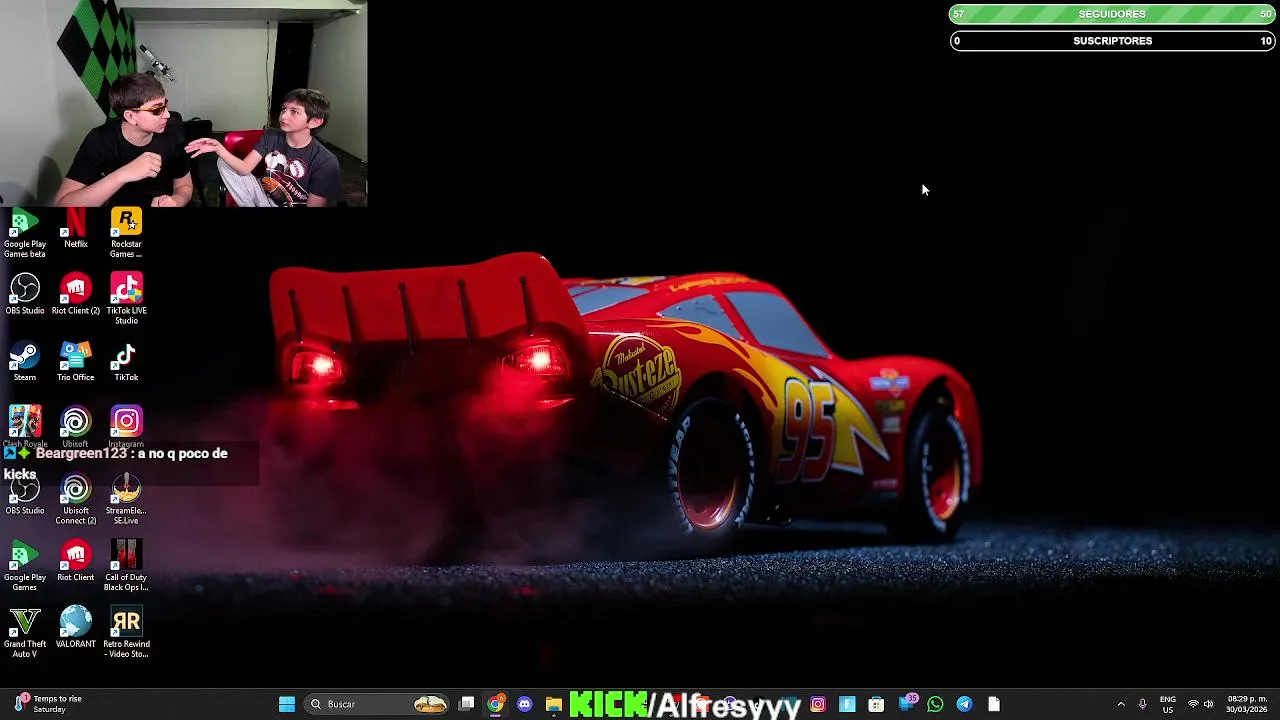Open WhatsApp from the taskbar
The width and height of the screenshot is (1280, 720).
click(x=935, y=704)
